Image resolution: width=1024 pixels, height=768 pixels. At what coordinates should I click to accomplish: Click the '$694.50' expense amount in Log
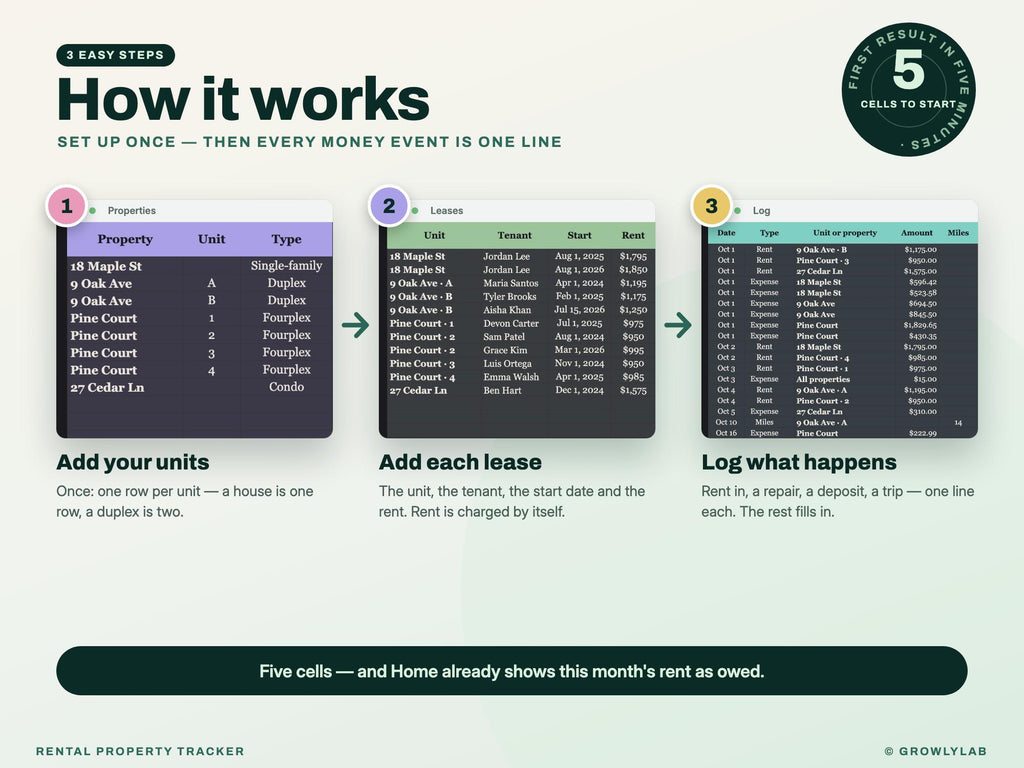point(922,304)
